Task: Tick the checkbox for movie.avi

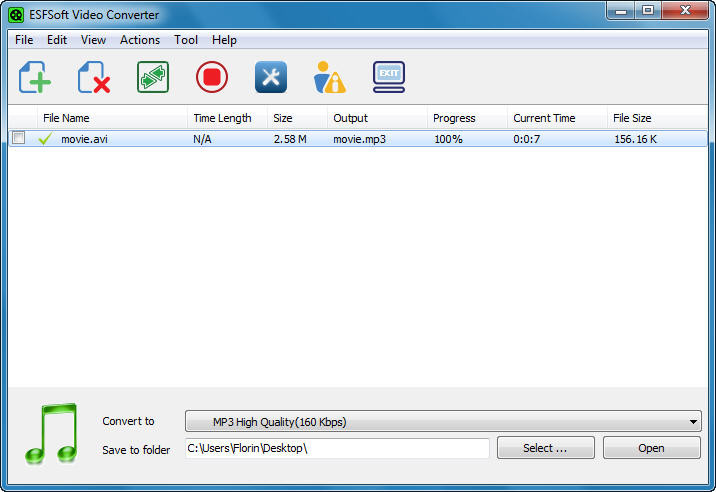Action: (19, 138)
